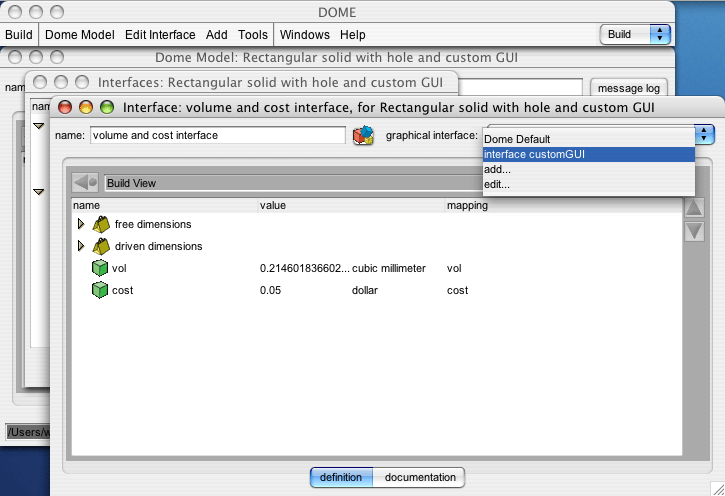Click the free dimensions label

[x=153, y=224]
